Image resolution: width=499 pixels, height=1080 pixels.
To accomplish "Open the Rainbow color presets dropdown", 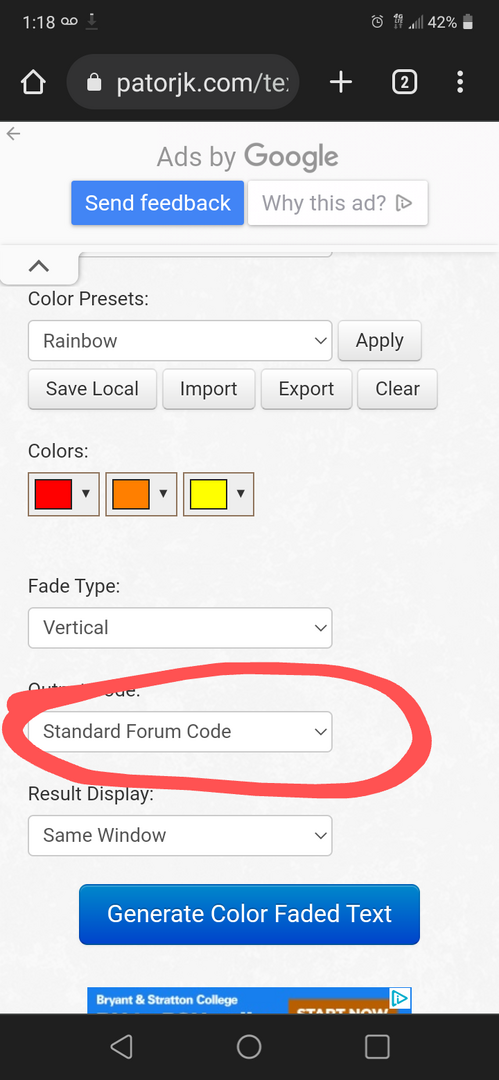I will 180,340.
